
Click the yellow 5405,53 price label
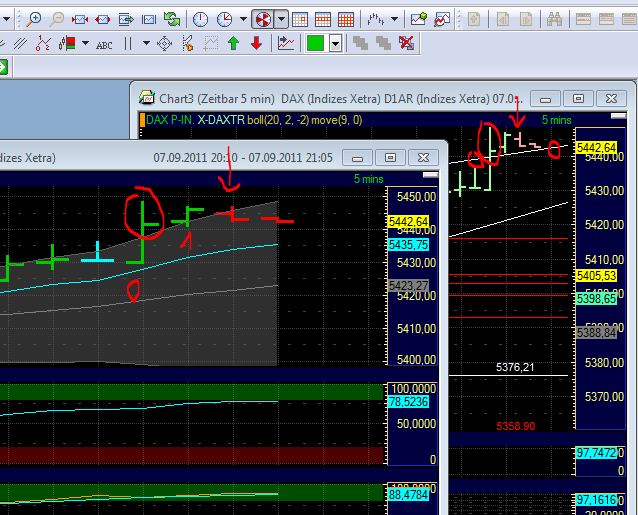point(596,276)
